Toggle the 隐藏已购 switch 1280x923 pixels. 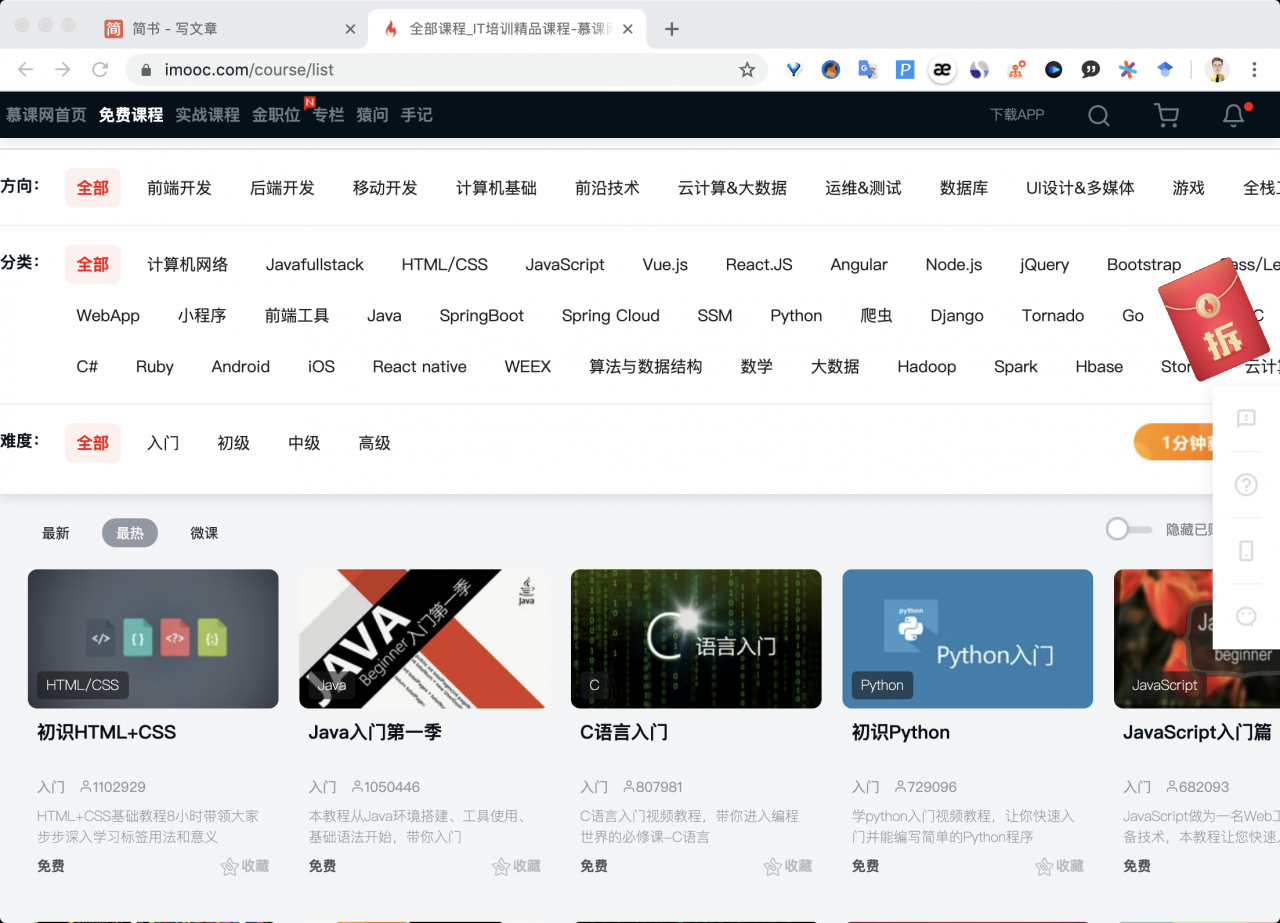point(1129,529)
